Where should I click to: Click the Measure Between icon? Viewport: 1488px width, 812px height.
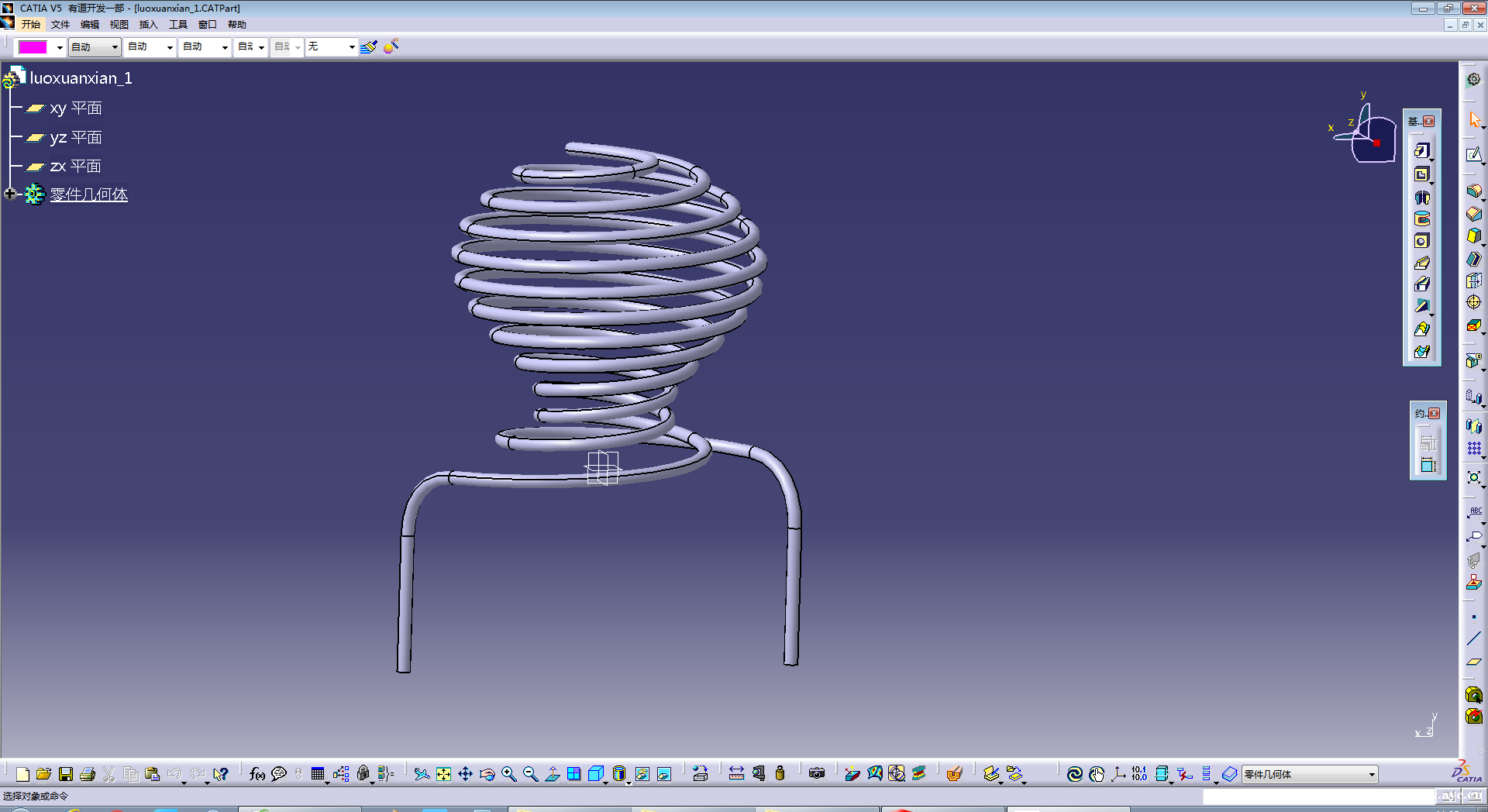tap(736, 774)
